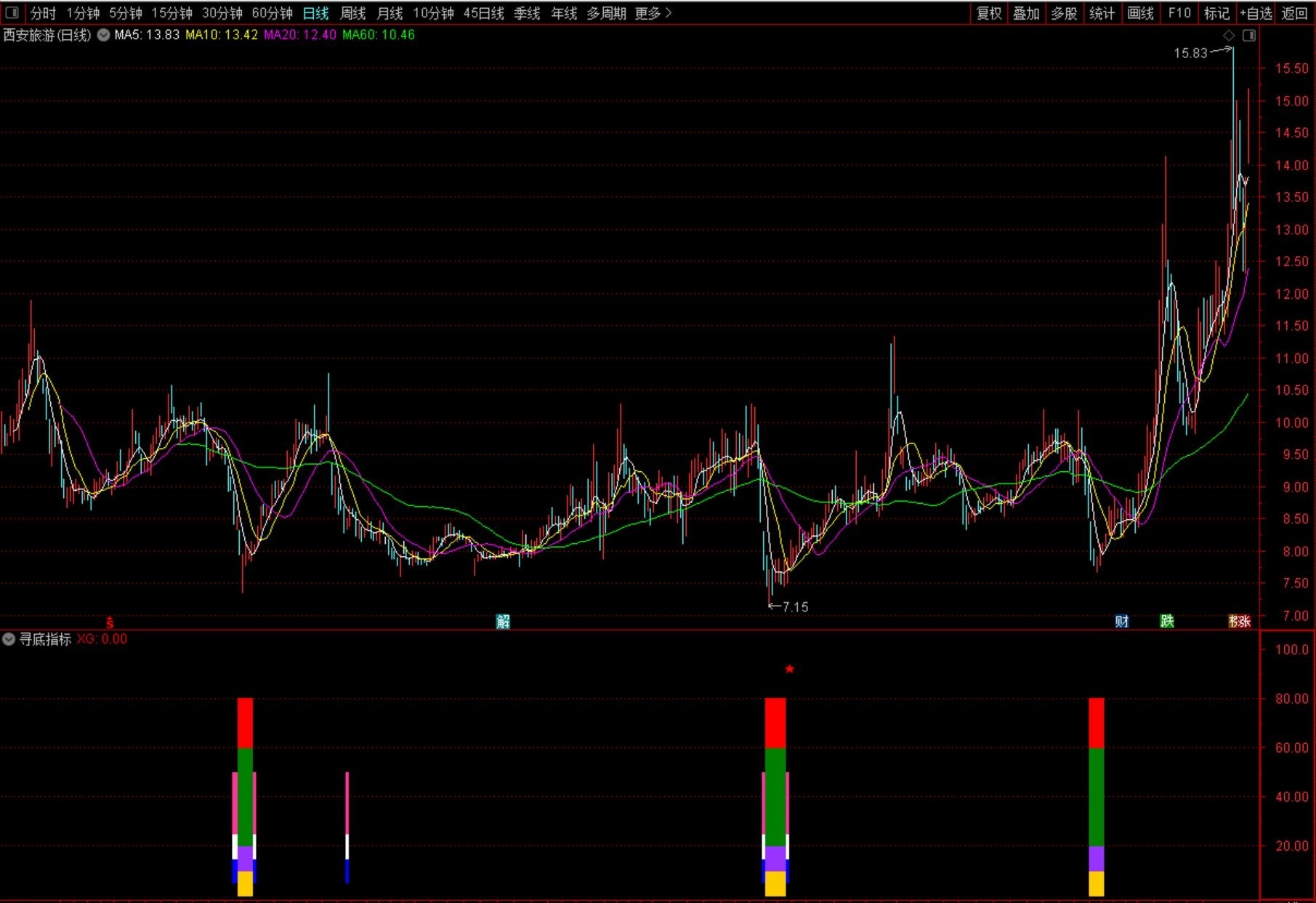1316x903 pixels.
Task: Click the +自选 add to watchlist button
Action: [x=1256, y=13]
